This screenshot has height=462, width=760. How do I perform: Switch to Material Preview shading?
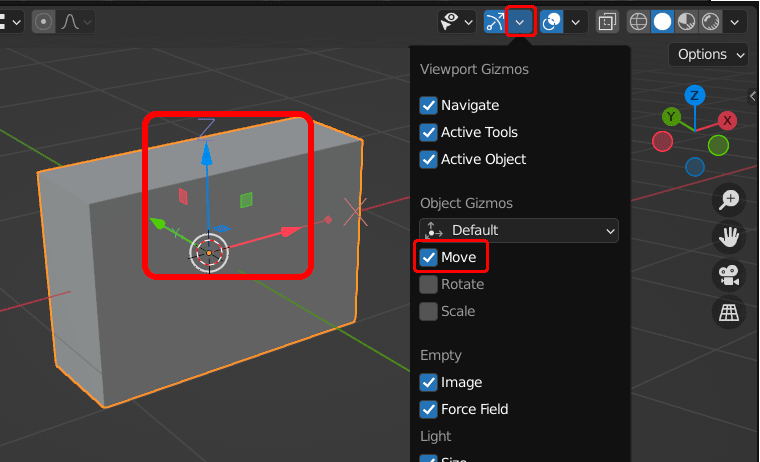coord(688,21)
